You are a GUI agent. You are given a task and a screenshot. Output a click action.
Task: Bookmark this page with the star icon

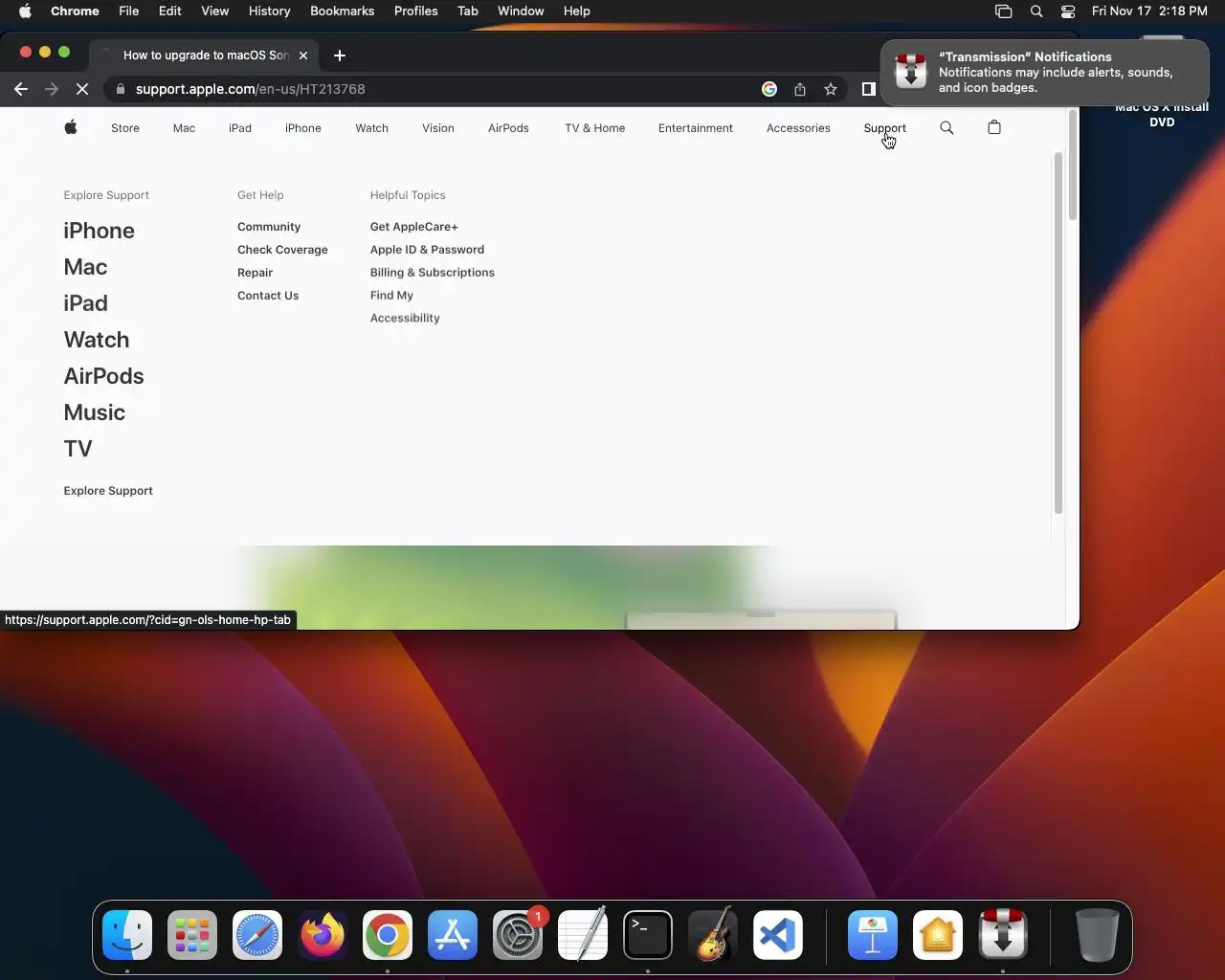point(831,89)
